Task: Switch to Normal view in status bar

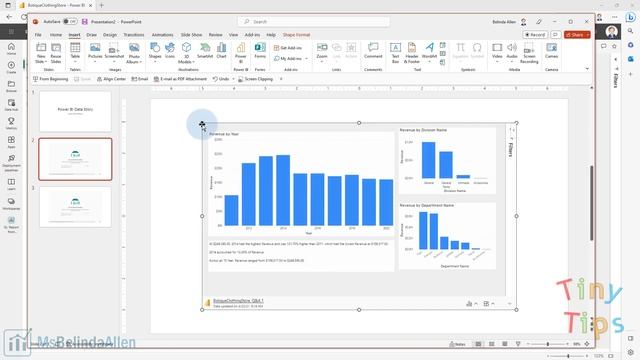Action: 478,344
